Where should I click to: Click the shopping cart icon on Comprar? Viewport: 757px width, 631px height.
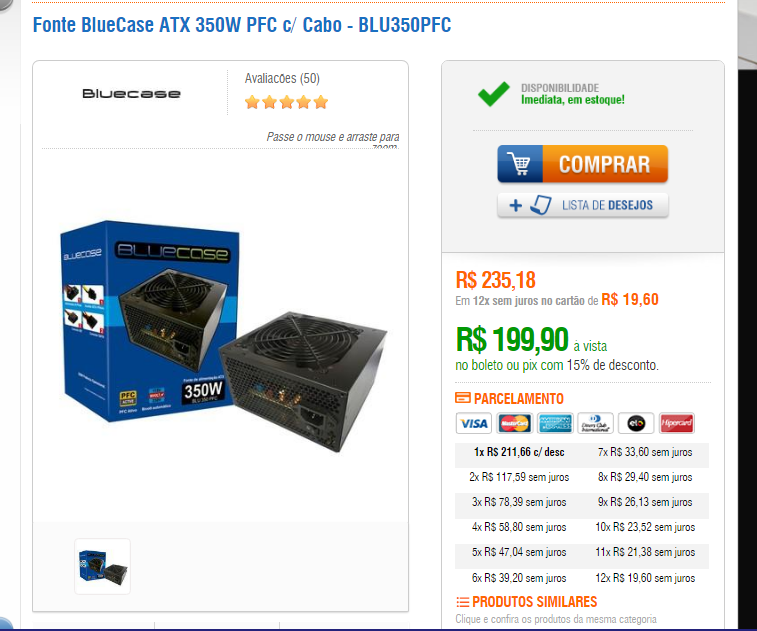click(520, 164)
